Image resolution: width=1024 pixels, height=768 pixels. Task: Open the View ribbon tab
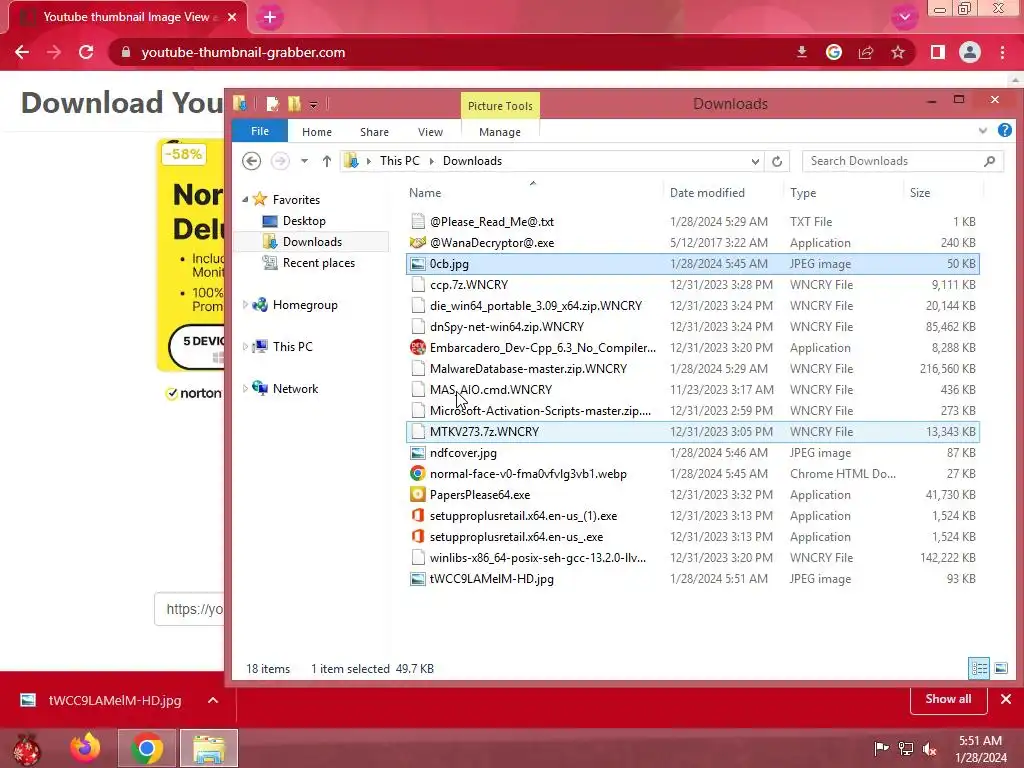point(430,132)
